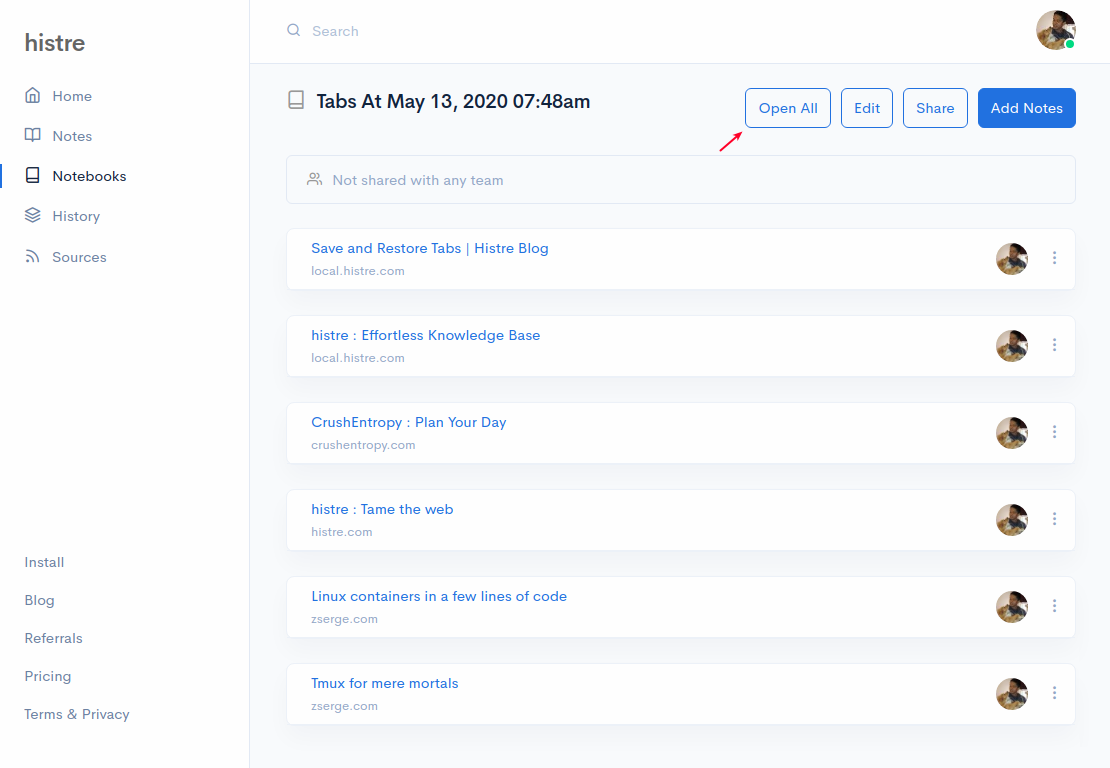Click the search magnifier icon
Viewport: 1110px width, 768px height.
pyautogui.click(x=293, y=30)
